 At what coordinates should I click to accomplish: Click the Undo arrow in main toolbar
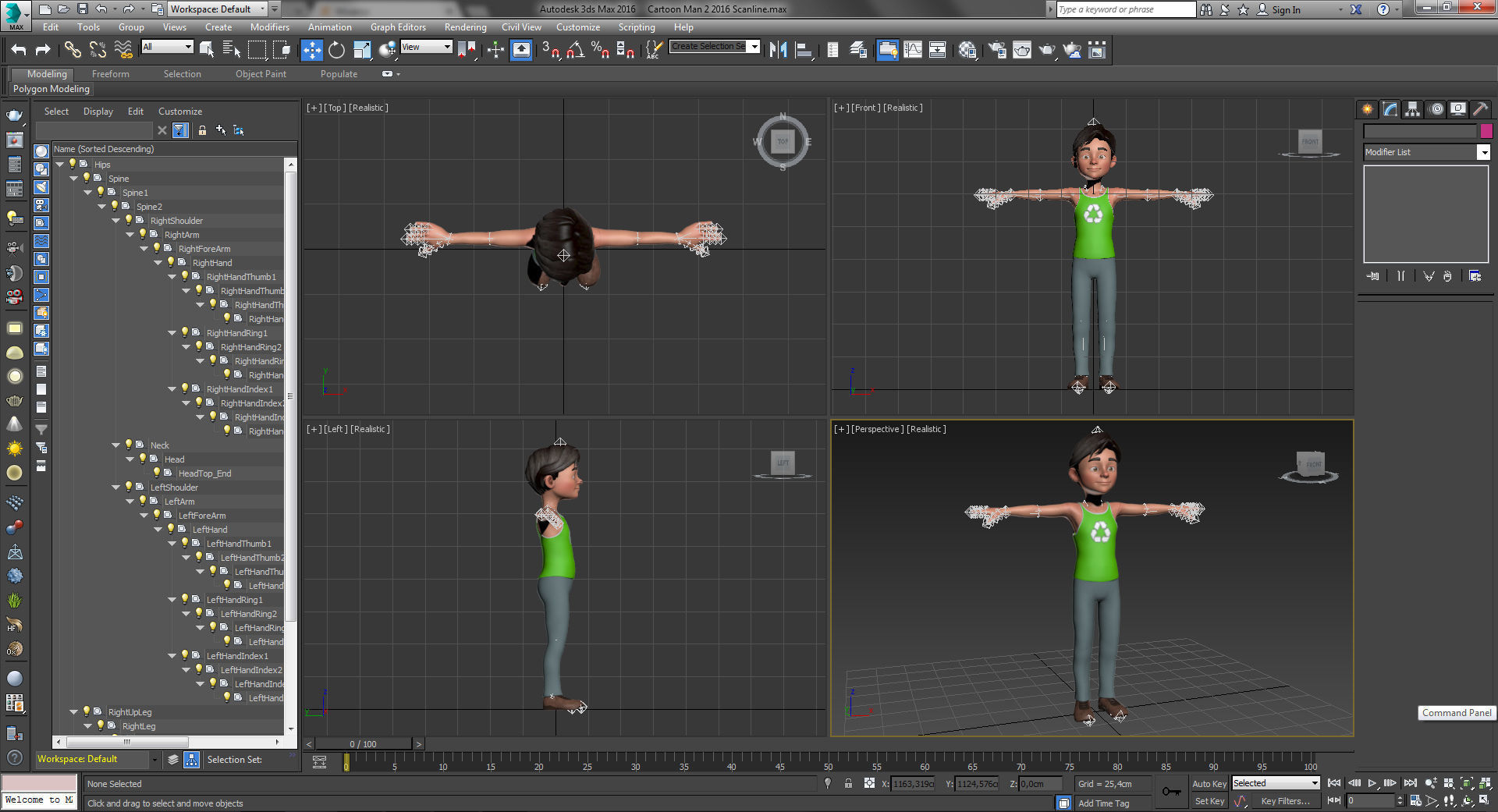pos(19,50)
